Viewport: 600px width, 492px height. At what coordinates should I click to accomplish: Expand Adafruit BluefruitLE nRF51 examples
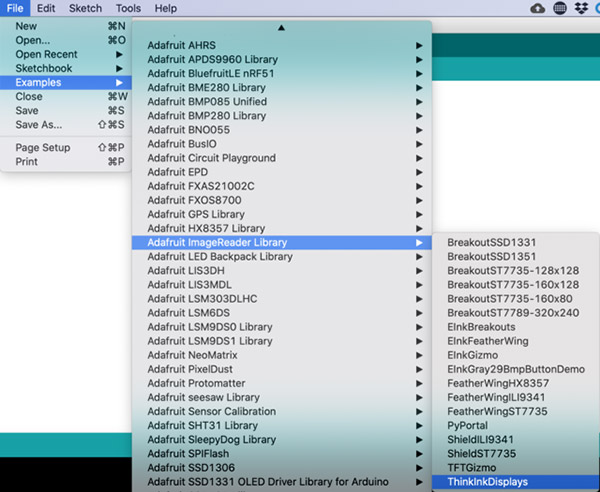[282, 73]
